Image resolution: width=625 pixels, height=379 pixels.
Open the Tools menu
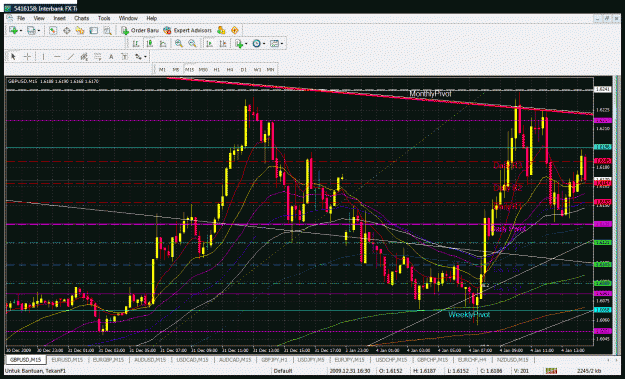104,18
